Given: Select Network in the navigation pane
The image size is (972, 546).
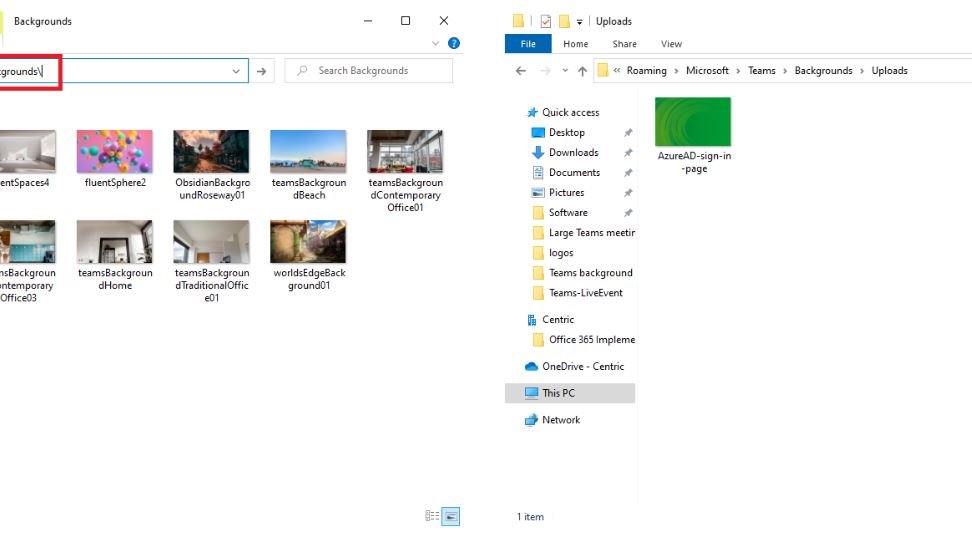Looking at the screenshot, I should [x=560, y=420].
